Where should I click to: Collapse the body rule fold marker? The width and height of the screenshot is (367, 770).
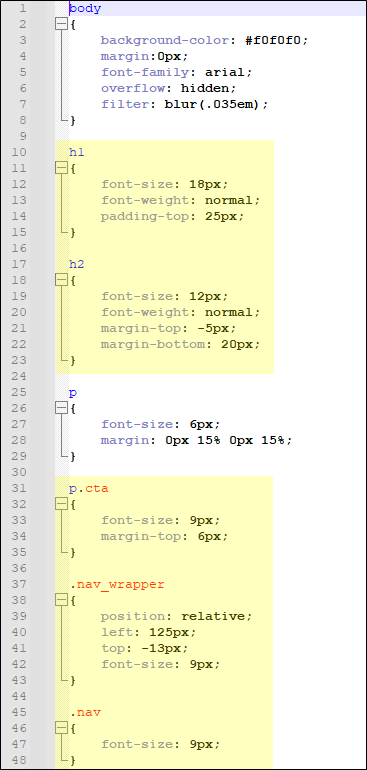[x=61, y=25]
